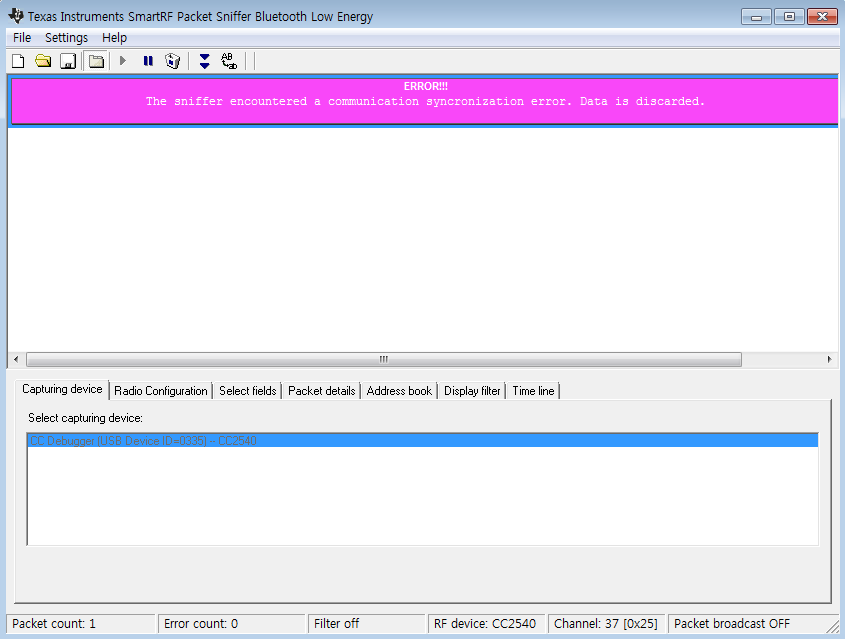The height and width of the screenshot is (639, 845).
Task: Click the Filter off status field
Action: click(x=366, y=624)
